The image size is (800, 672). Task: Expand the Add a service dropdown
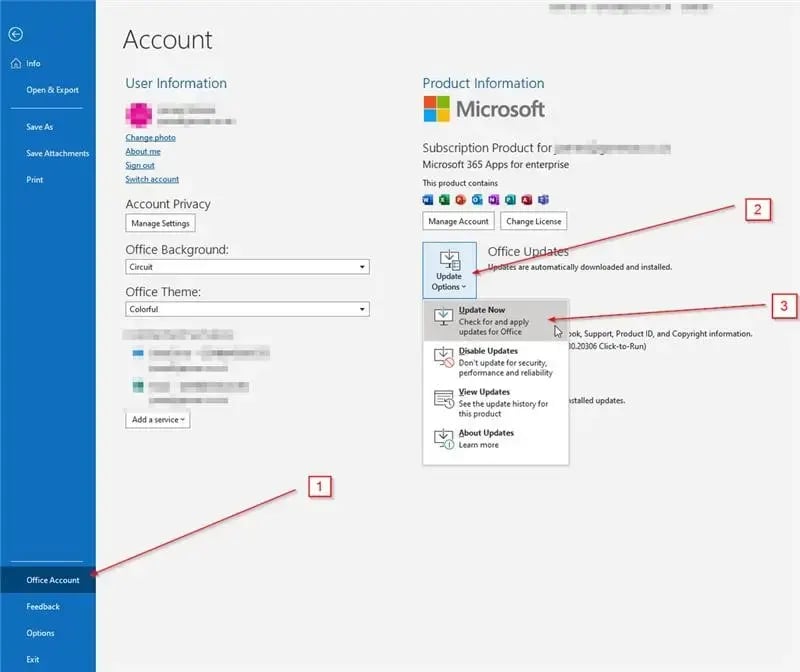click(158, 419)
